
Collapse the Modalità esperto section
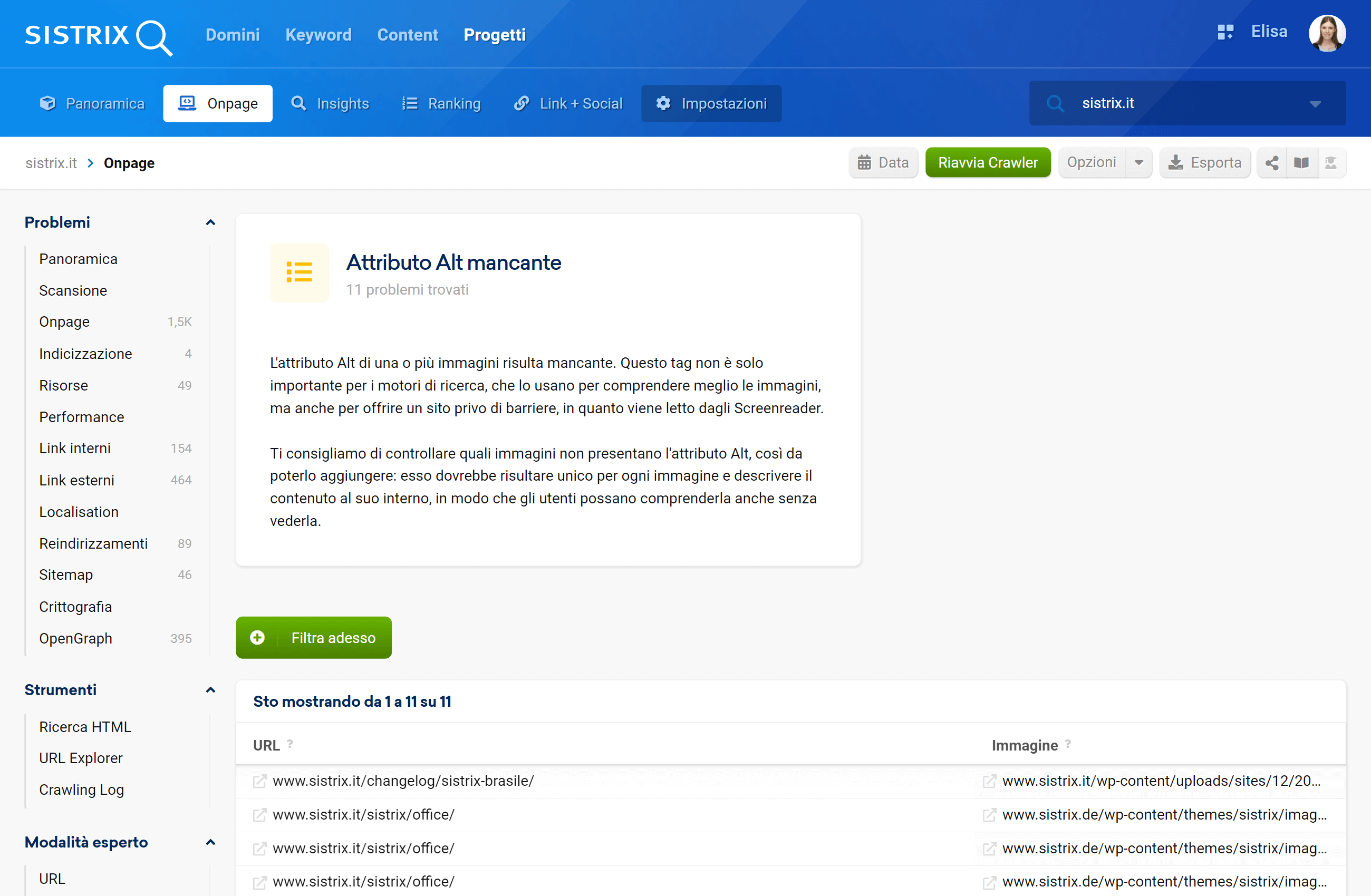[x=210, y=842]
